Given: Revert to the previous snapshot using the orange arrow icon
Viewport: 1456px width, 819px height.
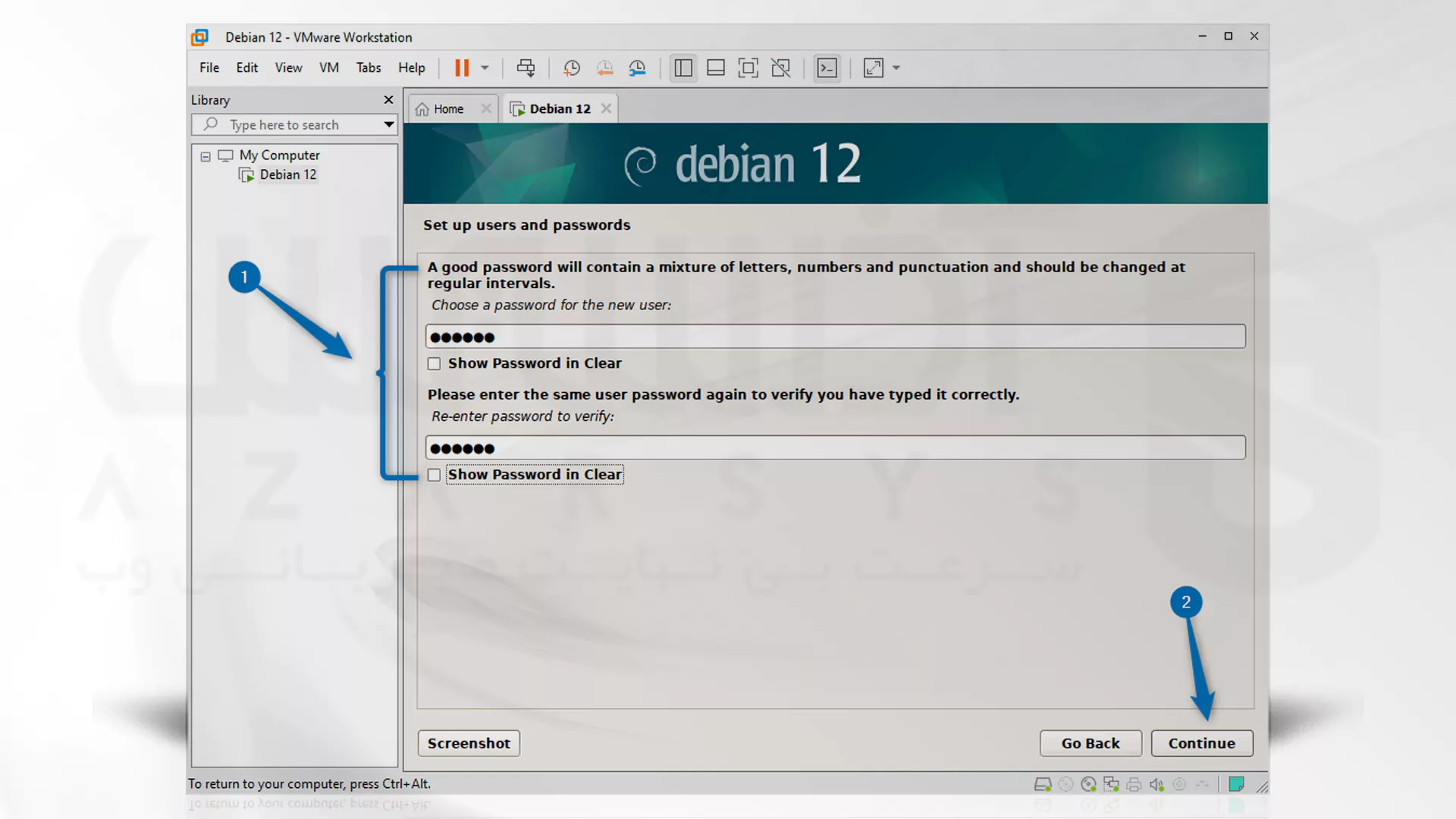Looking at the screenshot, I should tap(604, 68).
